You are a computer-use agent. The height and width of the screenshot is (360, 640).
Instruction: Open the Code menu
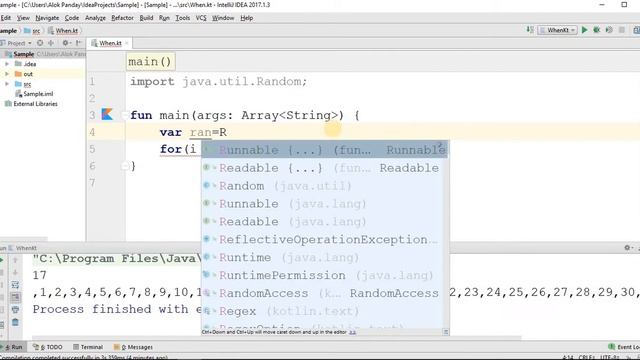coord(71,18)
